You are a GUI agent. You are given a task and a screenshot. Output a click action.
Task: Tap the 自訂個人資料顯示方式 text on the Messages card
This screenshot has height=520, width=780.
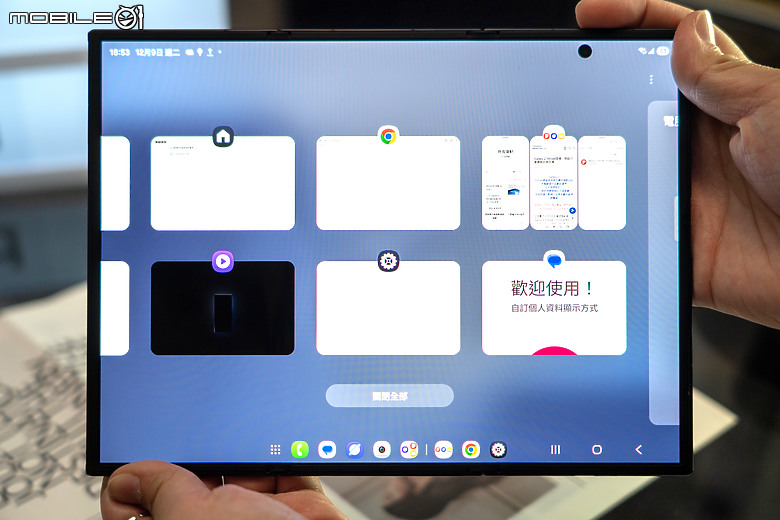(x=554, y=308)
